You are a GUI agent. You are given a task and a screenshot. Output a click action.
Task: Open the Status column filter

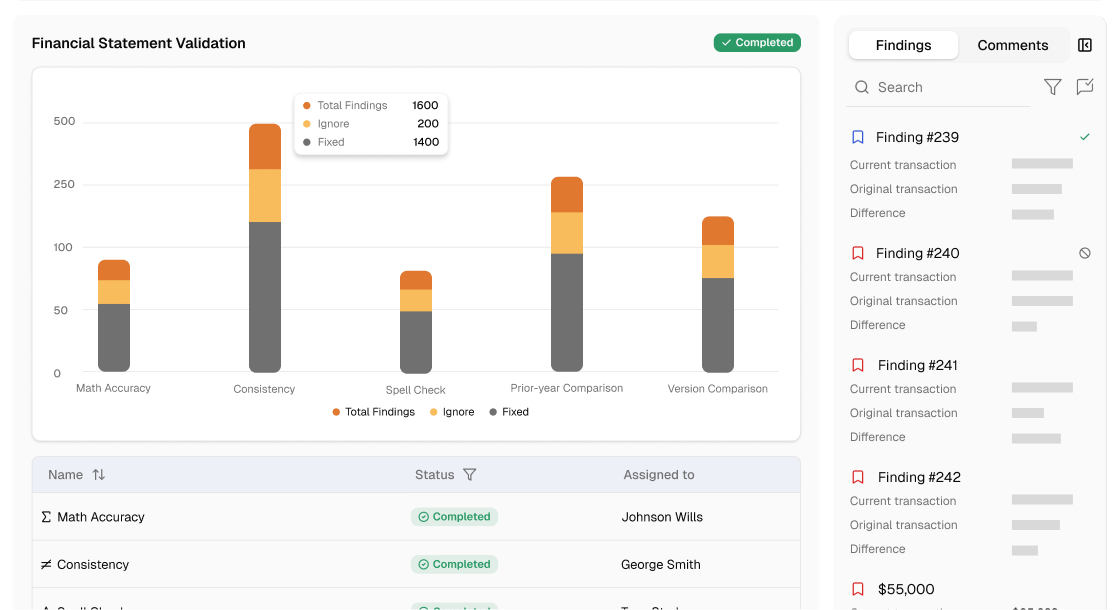click(470, 475)
